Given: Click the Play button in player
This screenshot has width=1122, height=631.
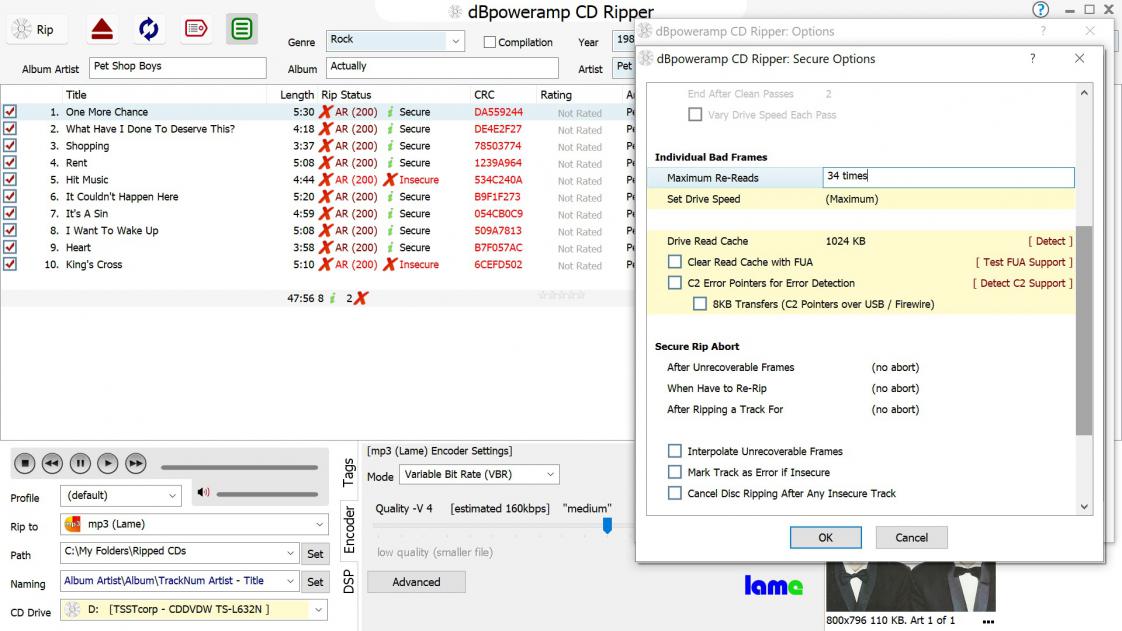Looking at the screenshot, I should pos(108,463).
